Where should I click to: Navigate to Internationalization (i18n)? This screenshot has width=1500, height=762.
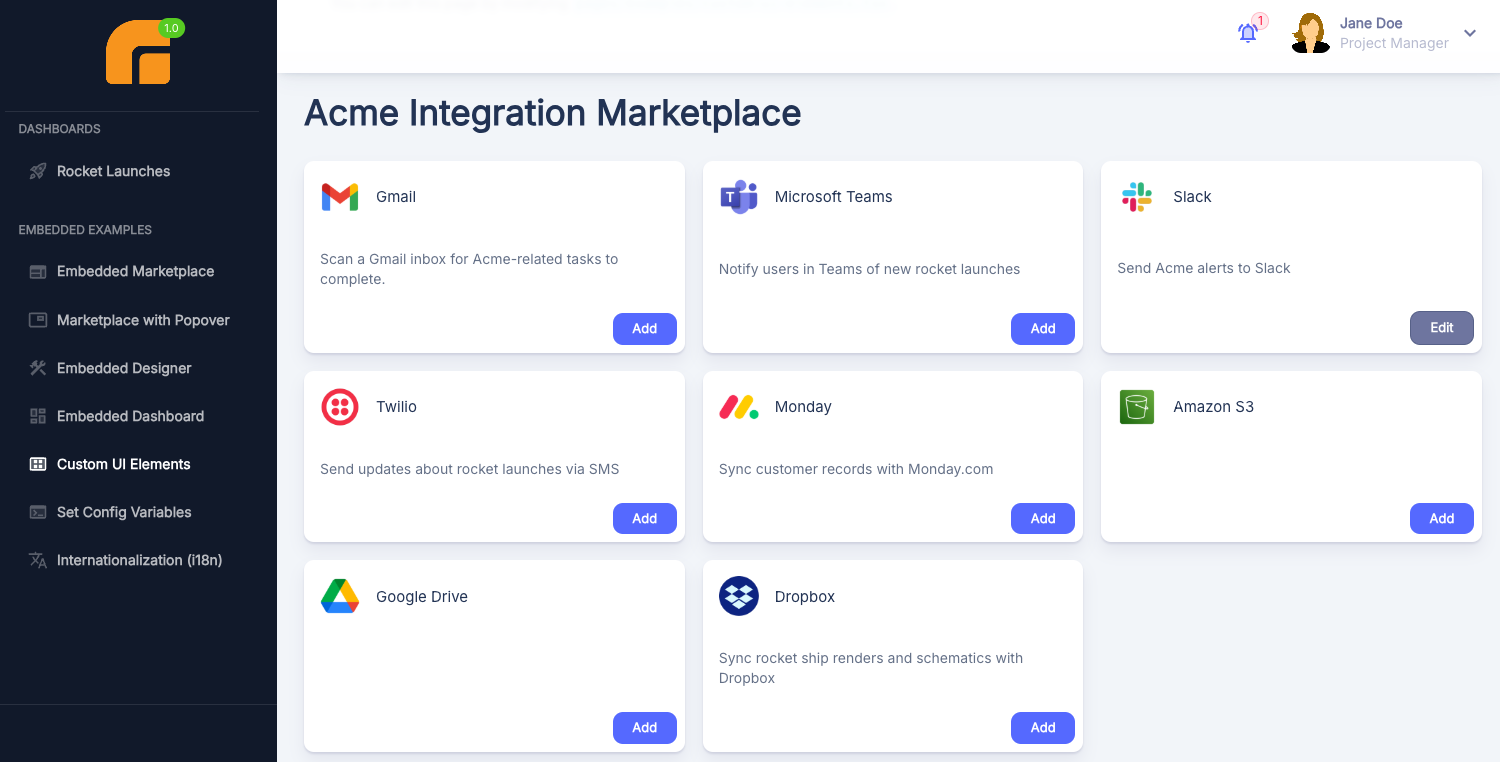(139, 560)
